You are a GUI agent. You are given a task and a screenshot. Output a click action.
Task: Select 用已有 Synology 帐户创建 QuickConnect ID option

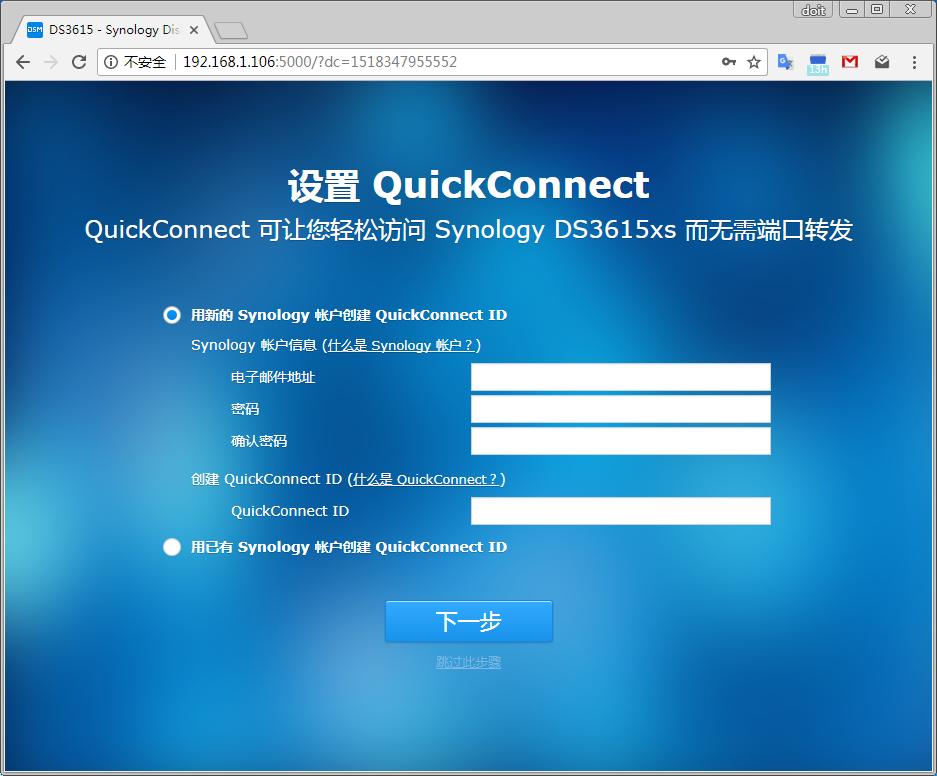coord(172,547)
